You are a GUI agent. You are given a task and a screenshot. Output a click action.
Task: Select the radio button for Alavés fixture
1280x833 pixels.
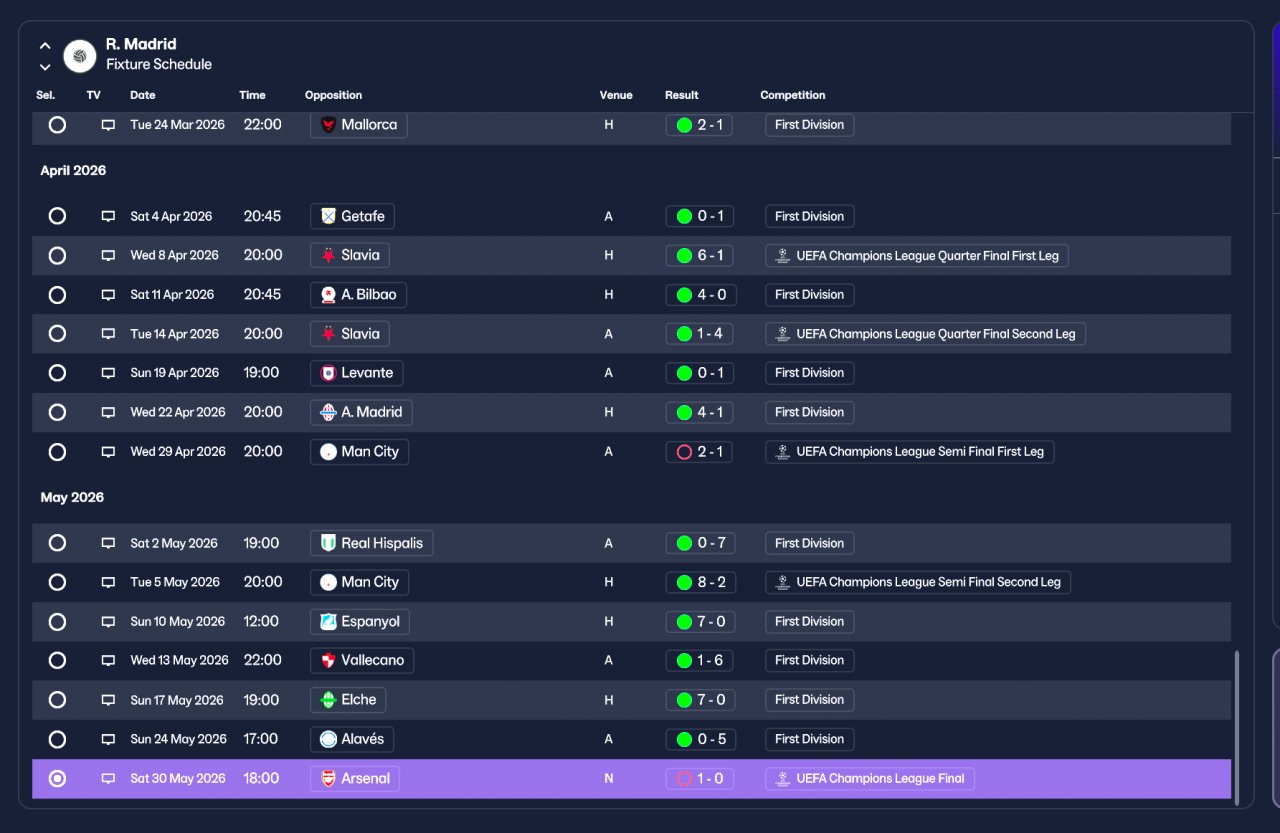point(57,739)
